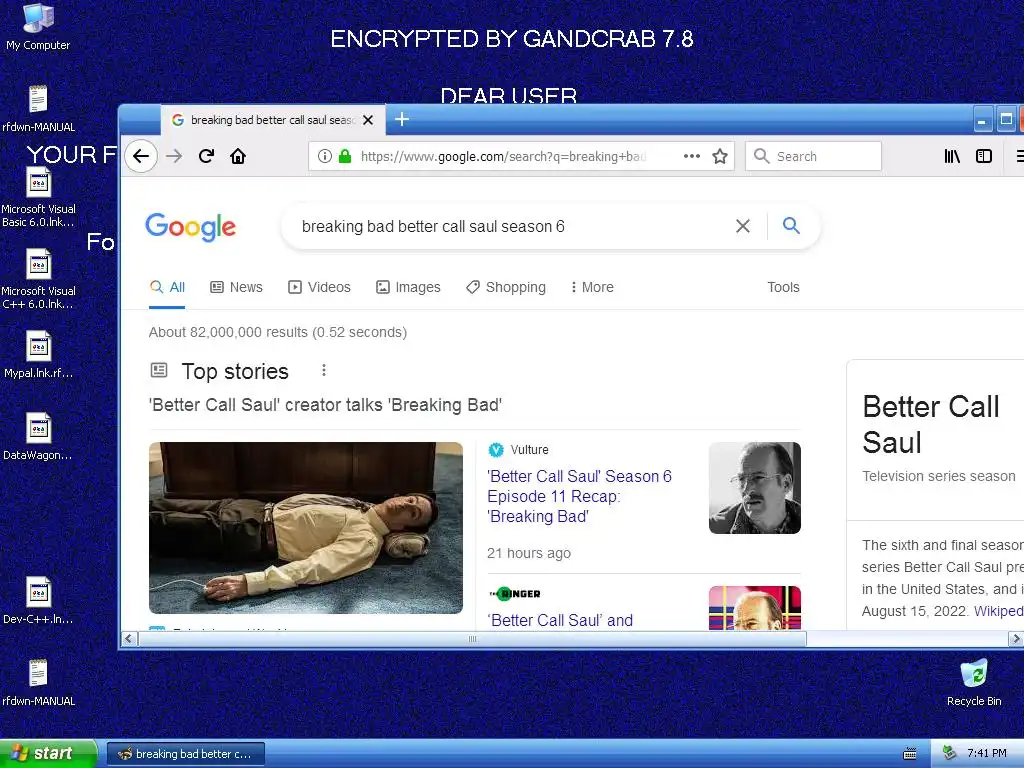1024x768 pixels.
Task: Click 'Better Call Saul' creator talks headline
Action: point(325,405)
